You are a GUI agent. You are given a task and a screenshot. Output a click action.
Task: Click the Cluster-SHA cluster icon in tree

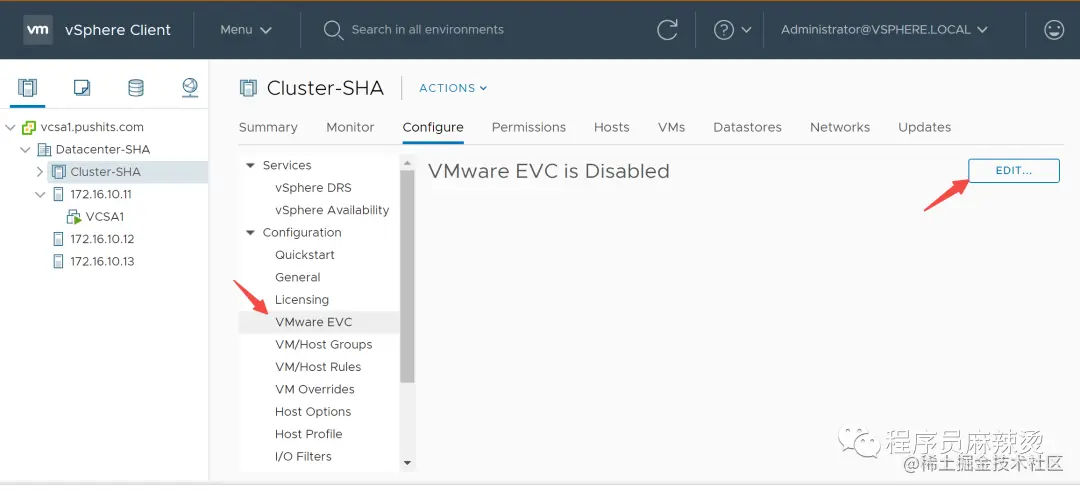coord(59,172)
